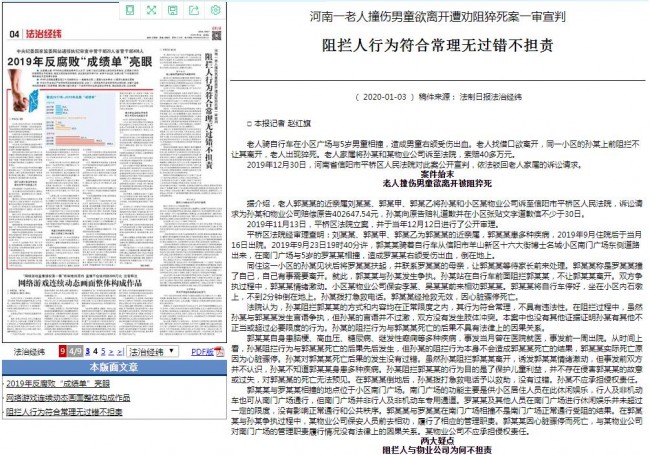Click the paragraph starting 2019年11月13日

[372, 224]
